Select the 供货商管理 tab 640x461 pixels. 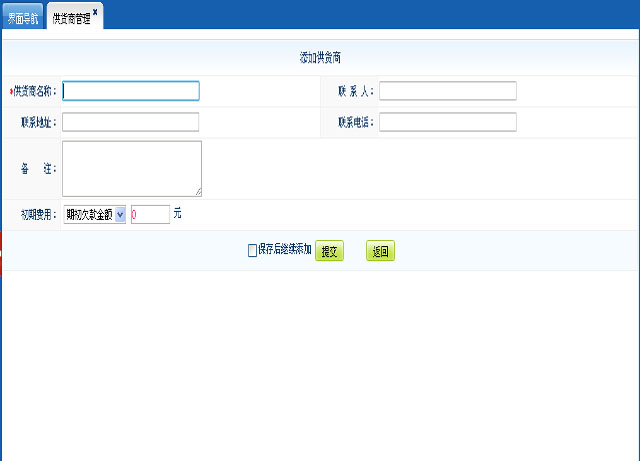point(71,19)
